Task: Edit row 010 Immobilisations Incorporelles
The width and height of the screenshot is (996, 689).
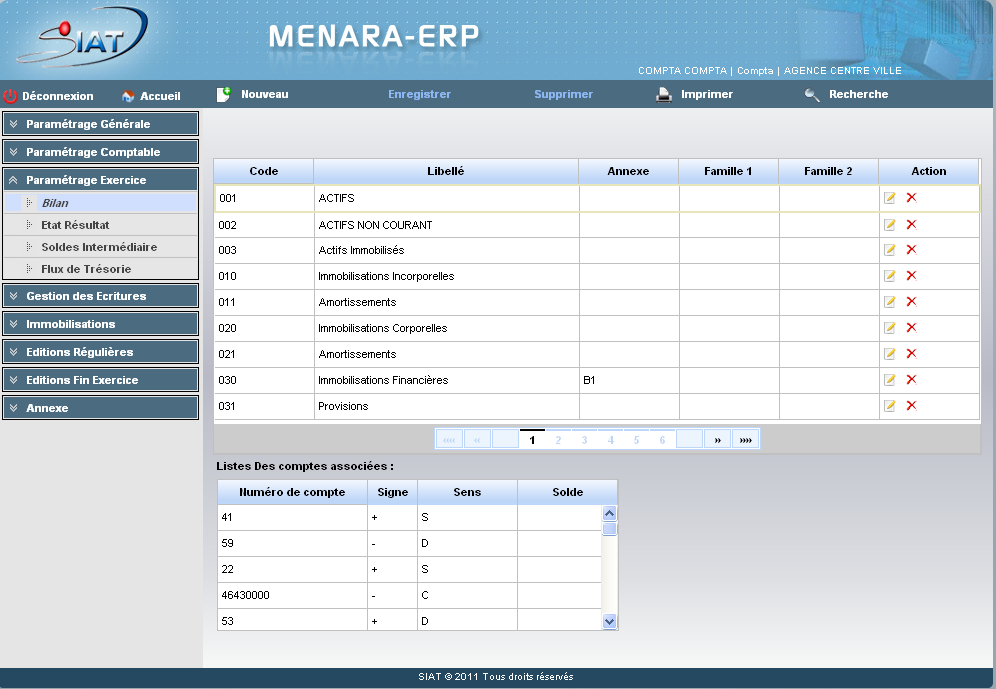Action: click(x=890, y=276)
